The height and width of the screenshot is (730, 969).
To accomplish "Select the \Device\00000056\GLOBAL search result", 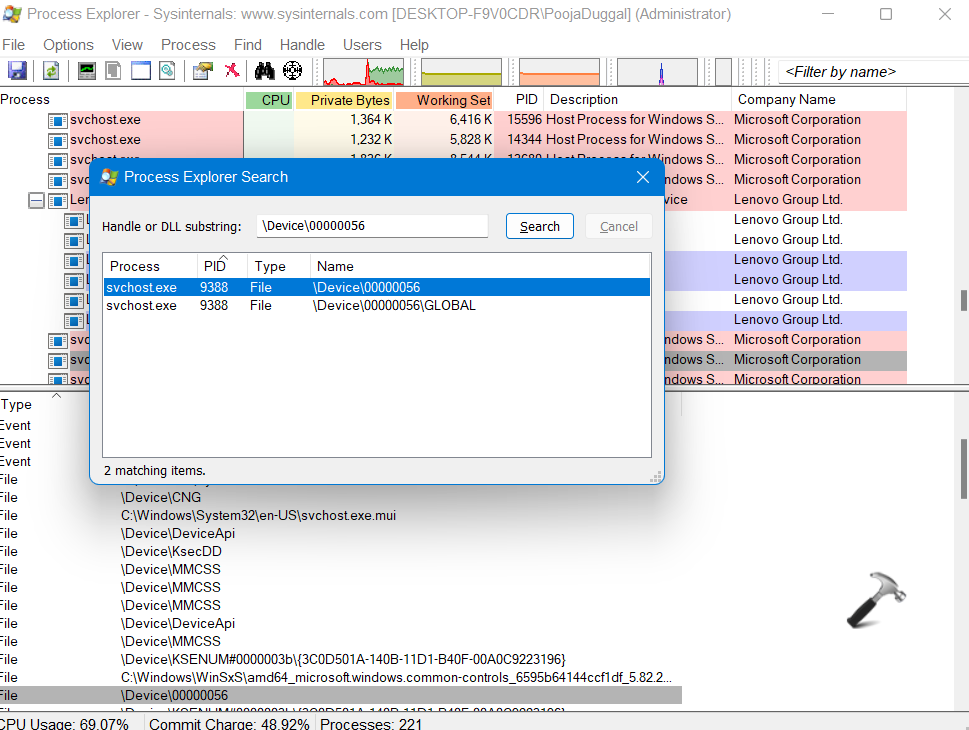I will click(x=394, y=306).
